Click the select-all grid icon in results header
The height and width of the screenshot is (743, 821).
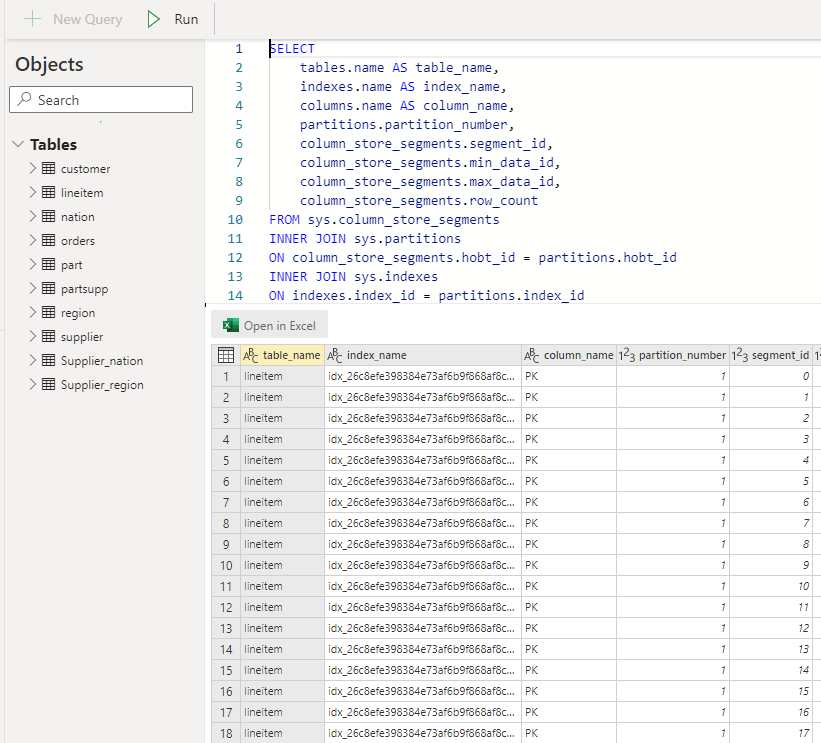(226, 355)
